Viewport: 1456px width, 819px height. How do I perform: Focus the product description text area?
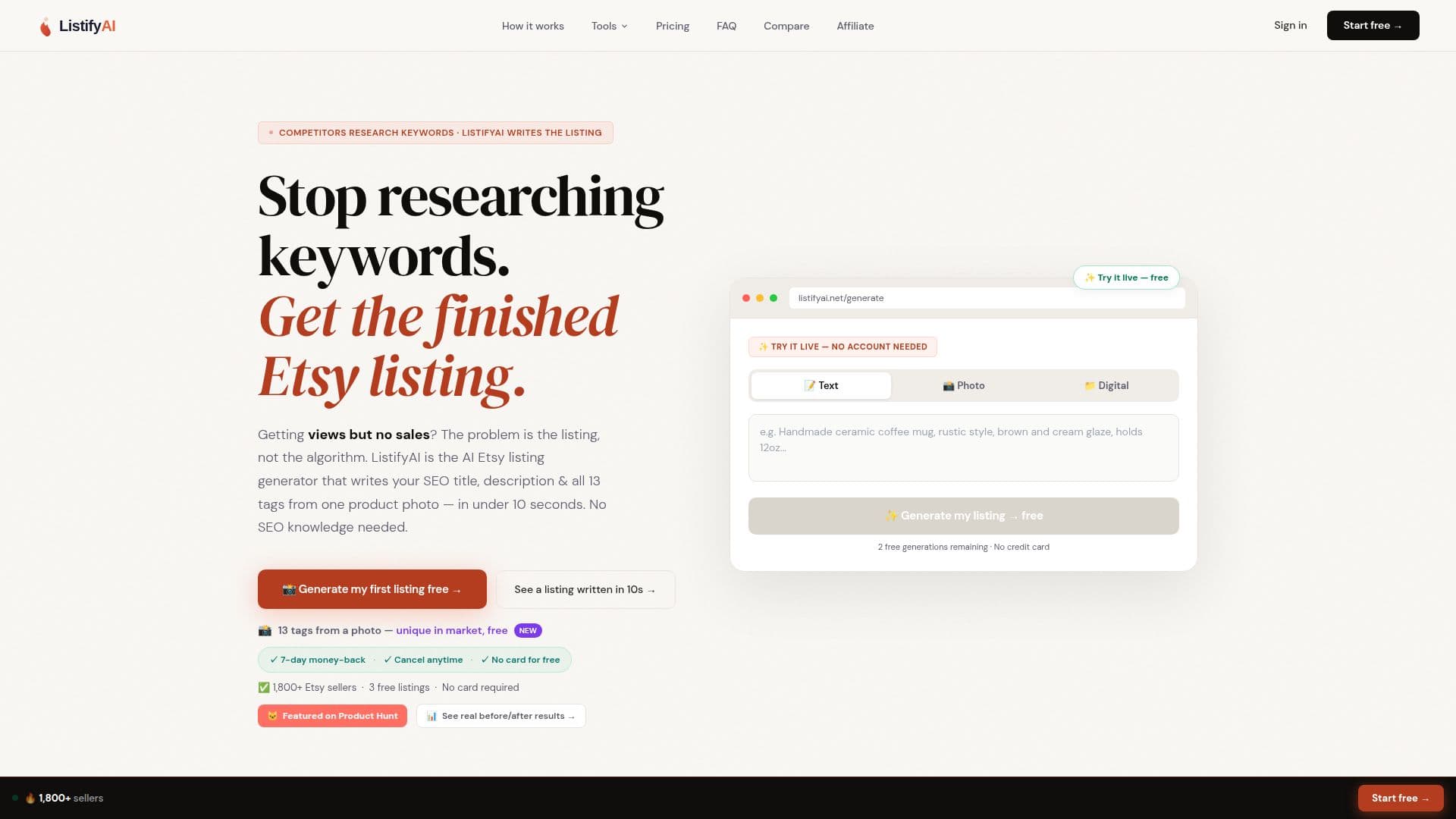click(963, 447)
